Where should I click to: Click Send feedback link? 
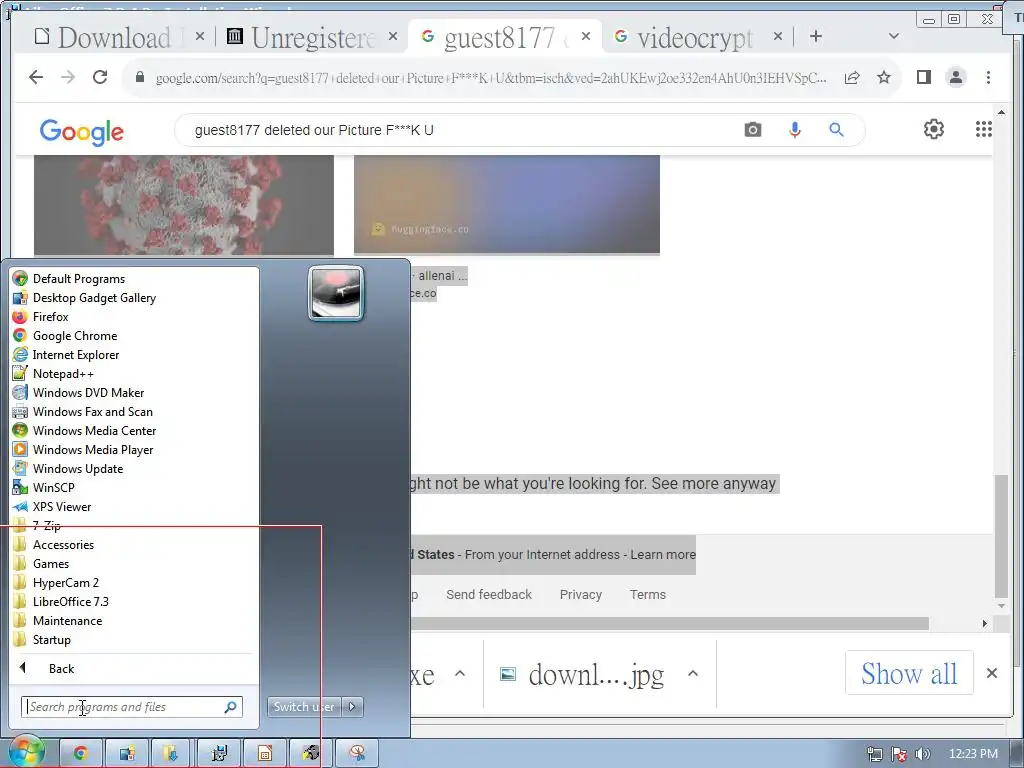coord(488,594)
